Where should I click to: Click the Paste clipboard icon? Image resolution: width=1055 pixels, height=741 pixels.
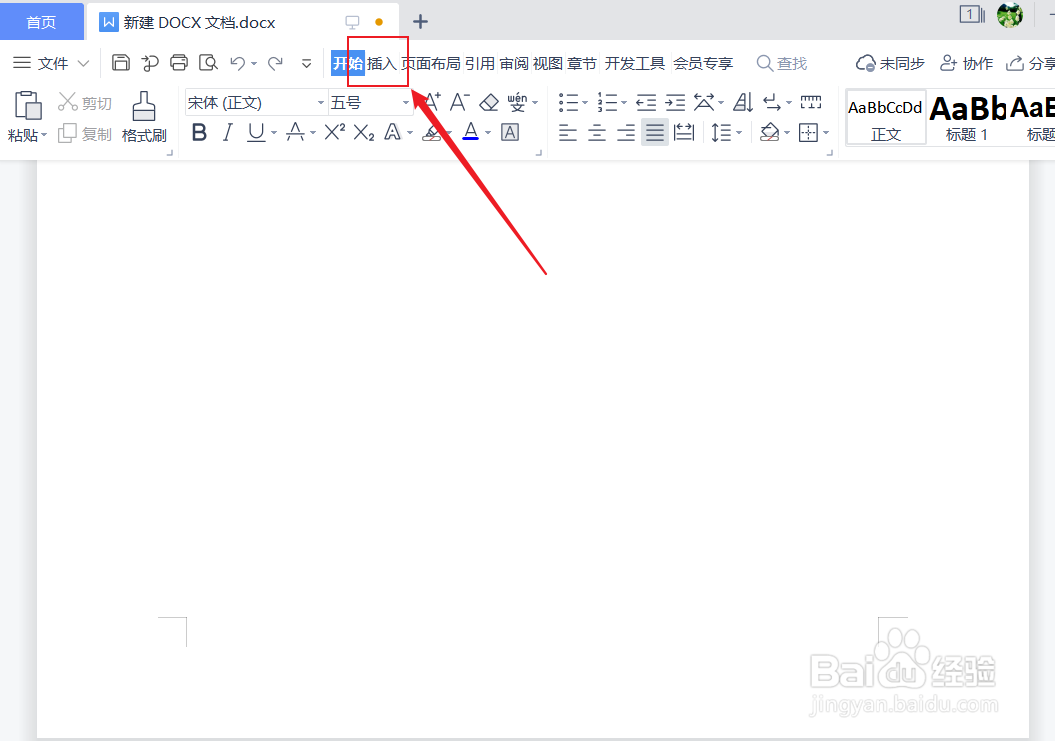pos(28,105)
